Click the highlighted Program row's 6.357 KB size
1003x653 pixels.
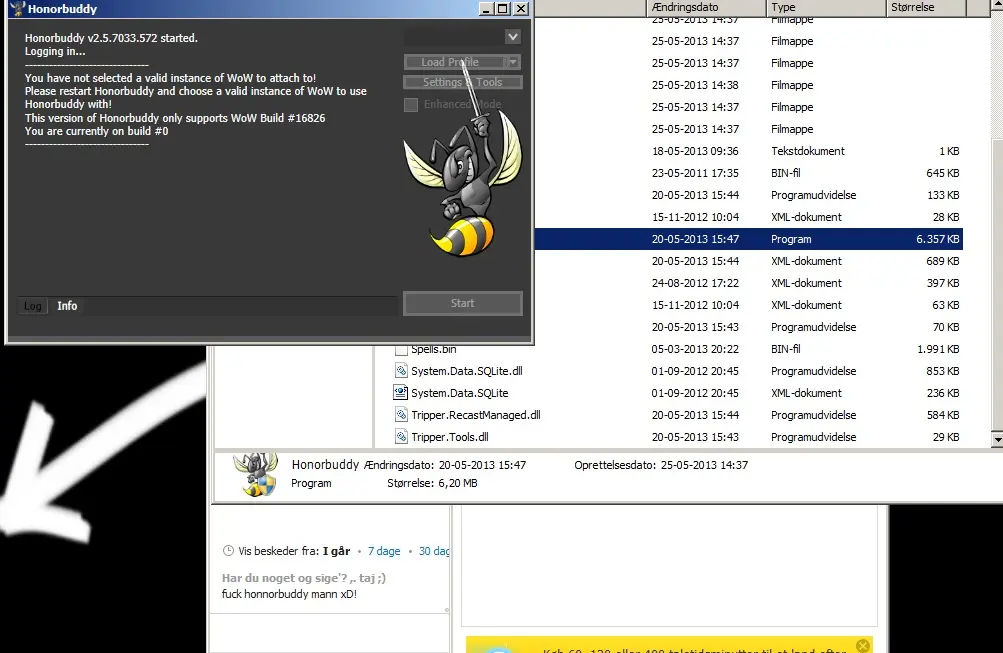pyautogui.click(x=937, y=239)
